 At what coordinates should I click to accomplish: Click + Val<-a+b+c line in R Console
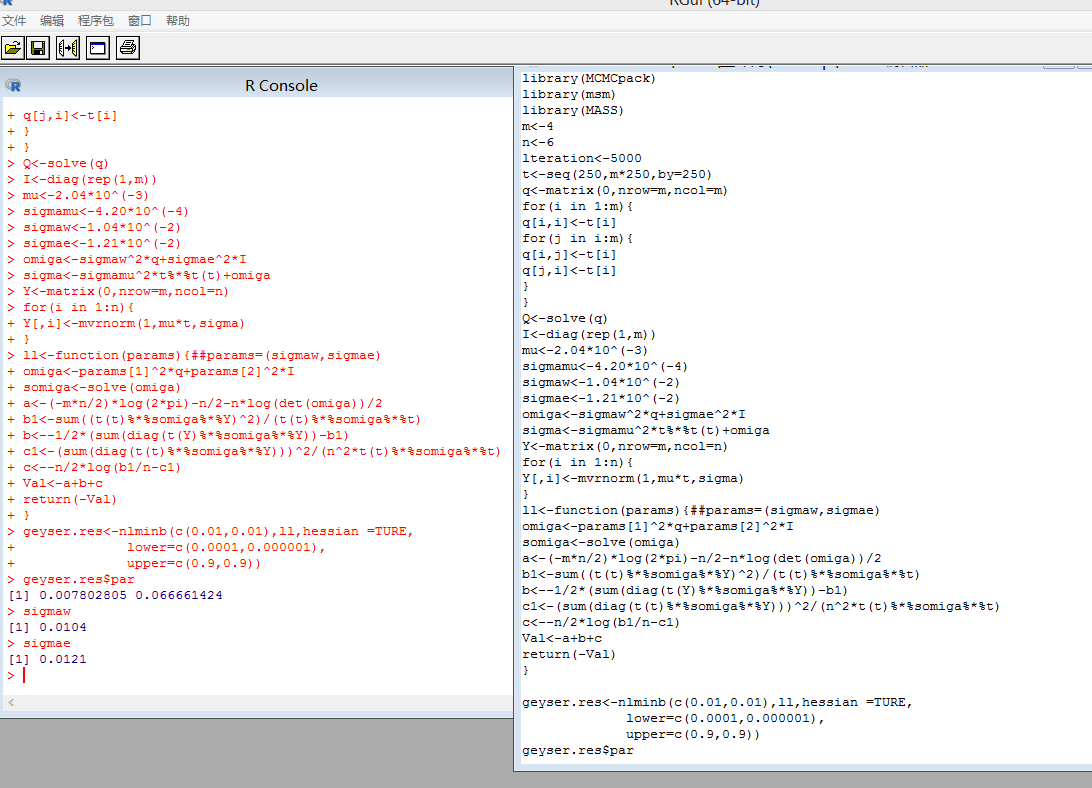(55, 483)
